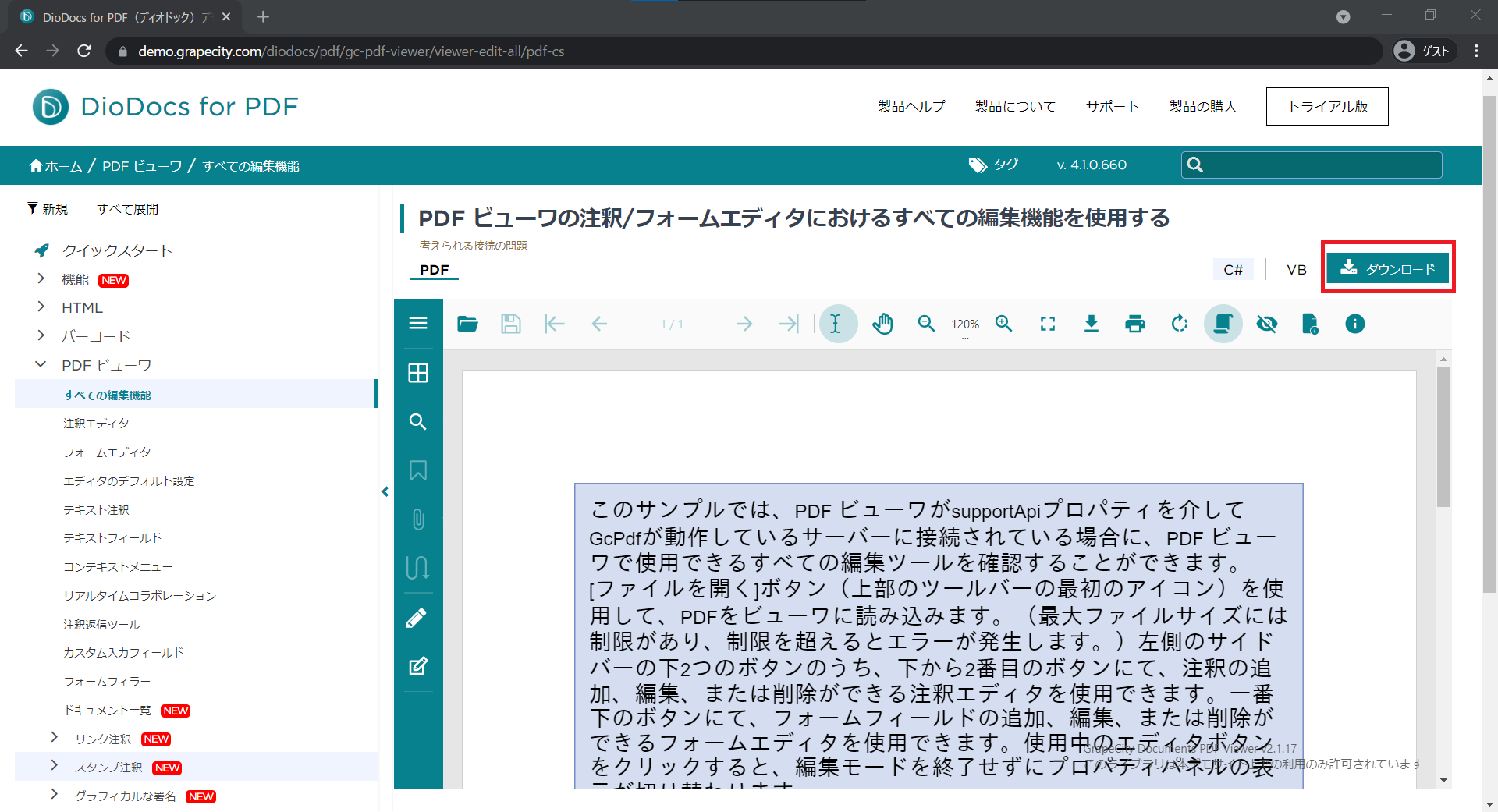
Task: Open the 120% zoom level dropdown
Action: [x=965, y=326]
